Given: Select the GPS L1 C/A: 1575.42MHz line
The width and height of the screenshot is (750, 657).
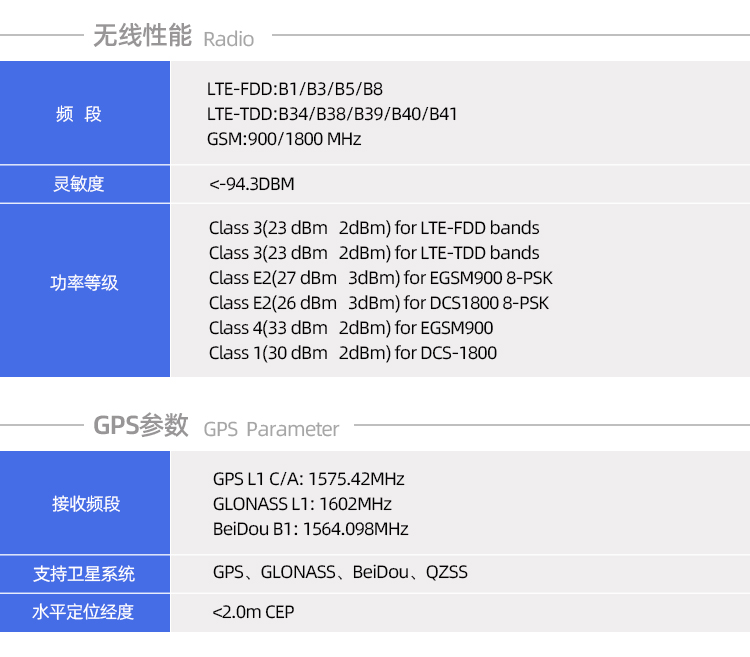Looking at the screenshot, I should [x=309, y=479].
